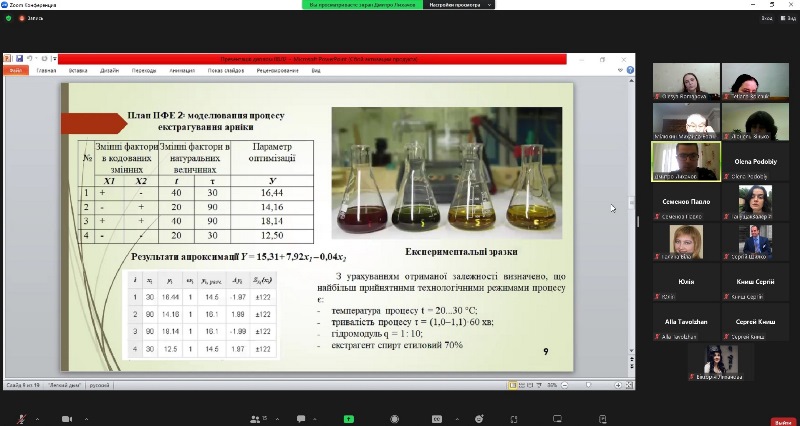Open PowerPoint Вид tab
The width and height of the screenshot is (800, 426).
(x=316, y=71)
